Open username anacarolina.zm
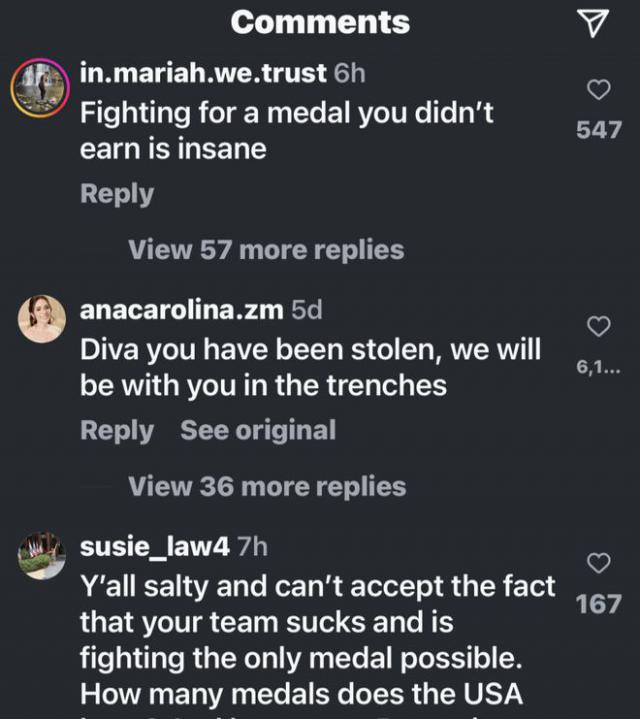Viewport: 640px width, 719px height. tap(181, 310)
